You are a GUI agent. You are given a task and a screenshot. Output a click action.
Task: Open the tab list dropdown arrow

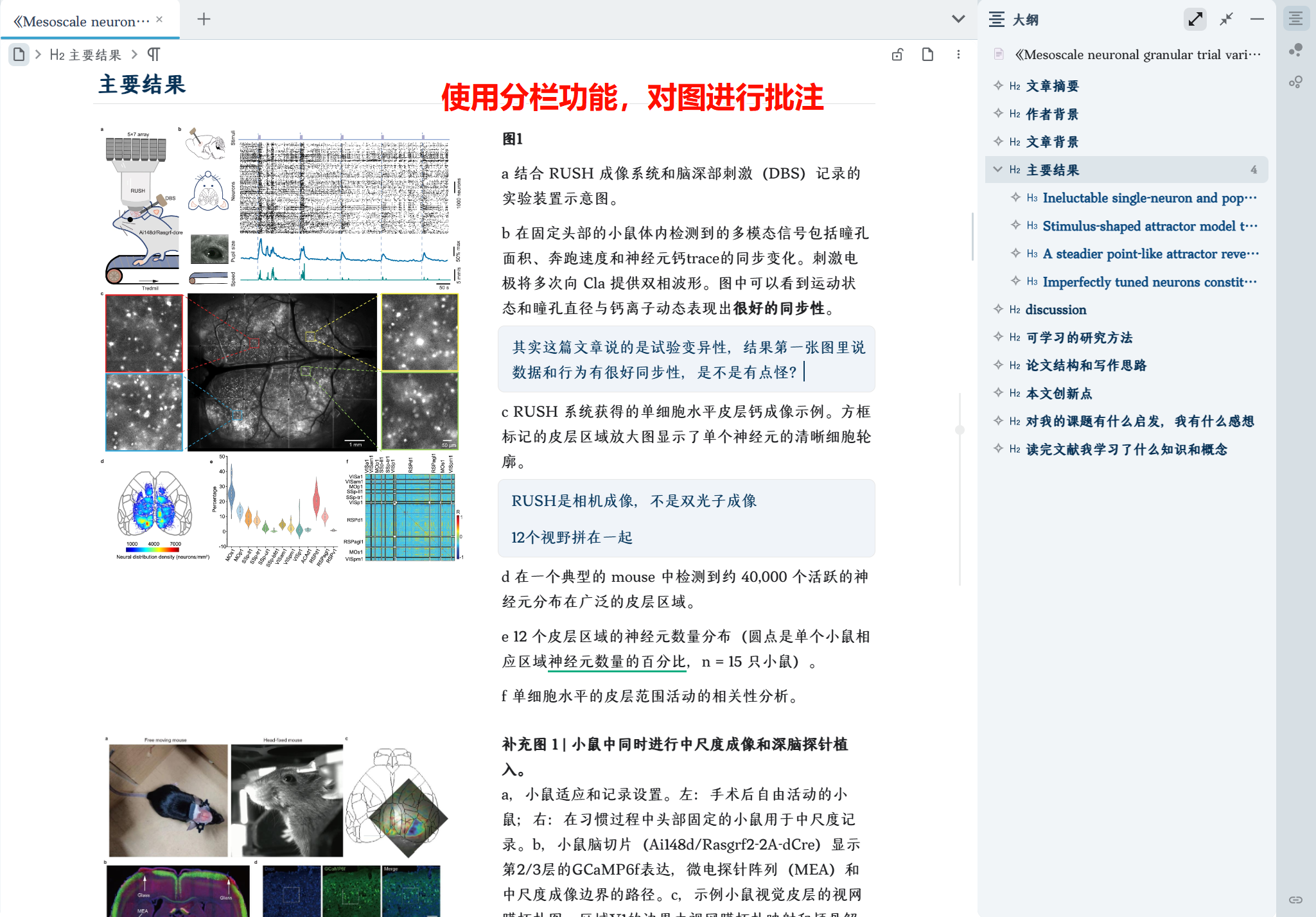pos(958,19)
